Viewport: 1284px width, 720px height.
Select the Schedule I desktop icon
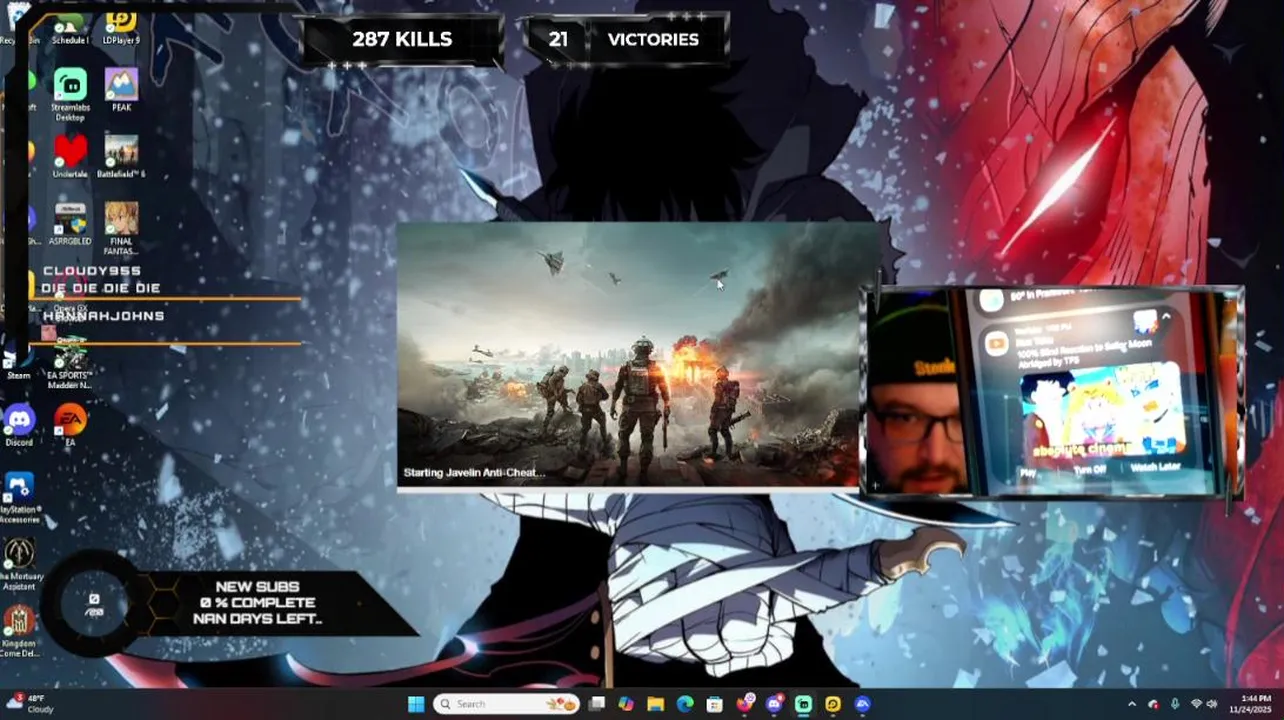coord(70,27)
